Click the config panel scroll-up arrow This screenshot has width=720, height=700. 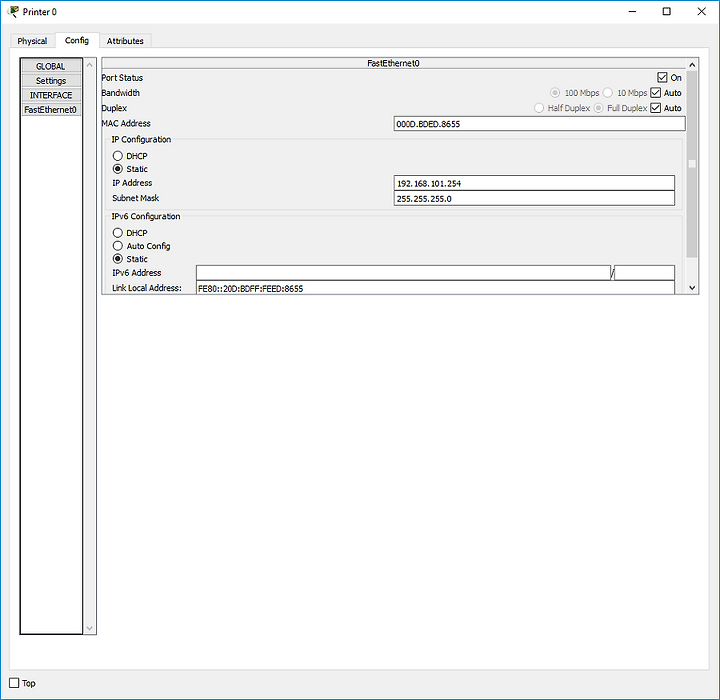[x=692, y=65]
